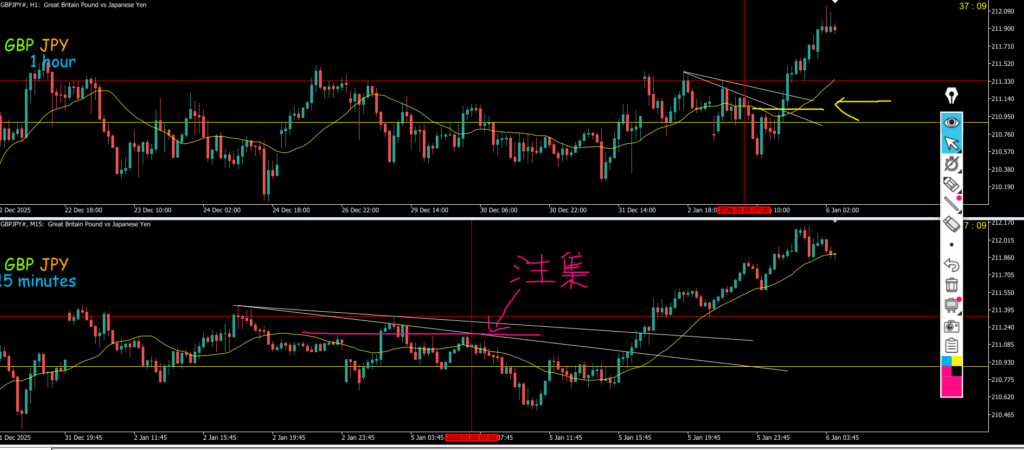Click the M15 chart title 'GBPJPY#, M15'
The image size is (1024, 450).
click(x=22, y=224)
